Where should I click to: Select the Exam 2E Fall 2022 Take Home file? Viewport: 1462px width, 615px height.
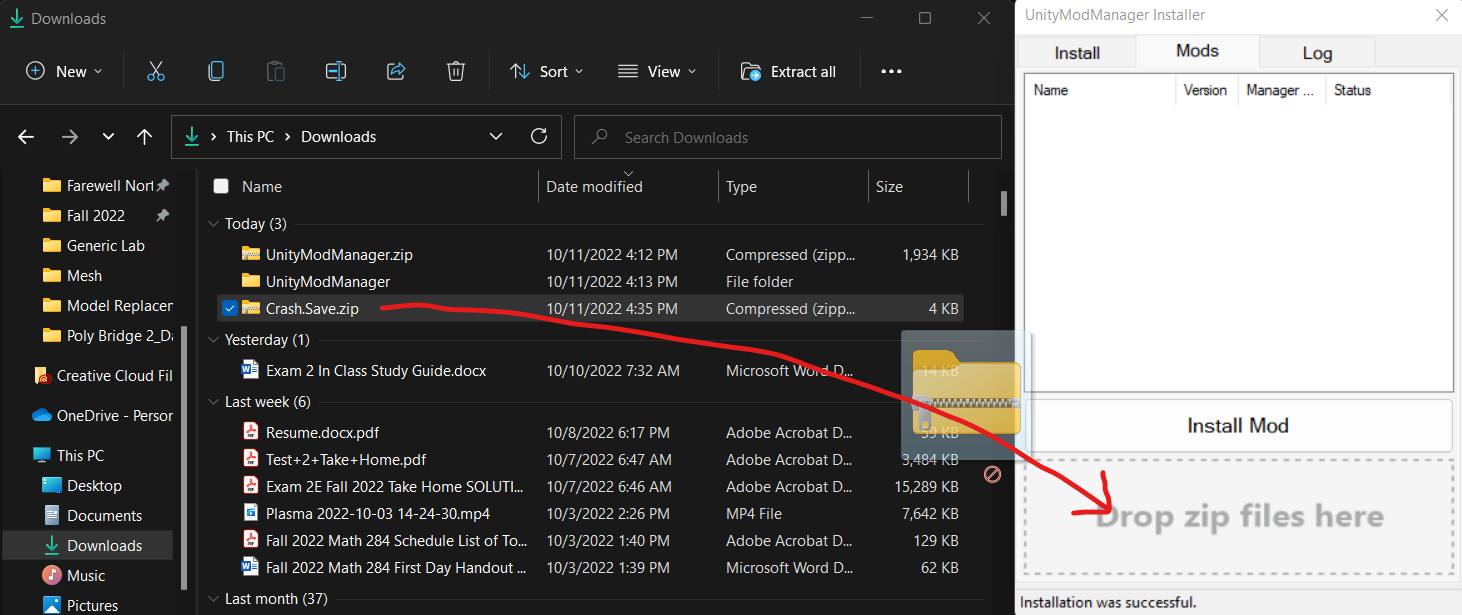point(590,486)
